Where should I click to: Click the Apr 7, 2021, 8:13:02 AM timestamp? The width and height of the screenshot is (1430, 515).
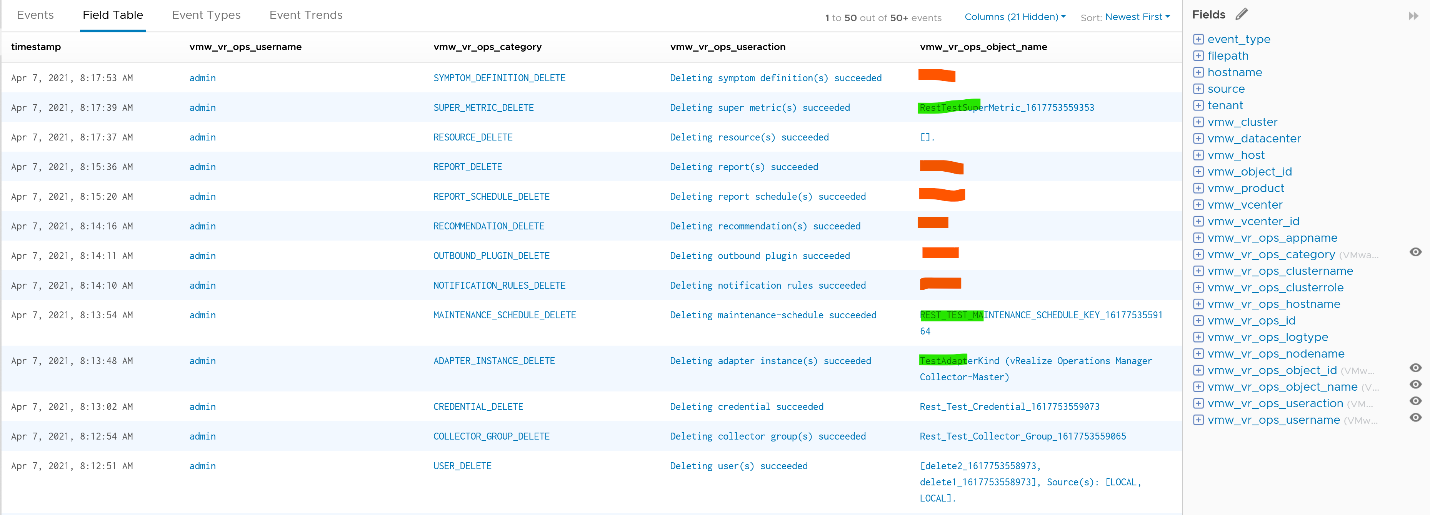pos(72,407)
